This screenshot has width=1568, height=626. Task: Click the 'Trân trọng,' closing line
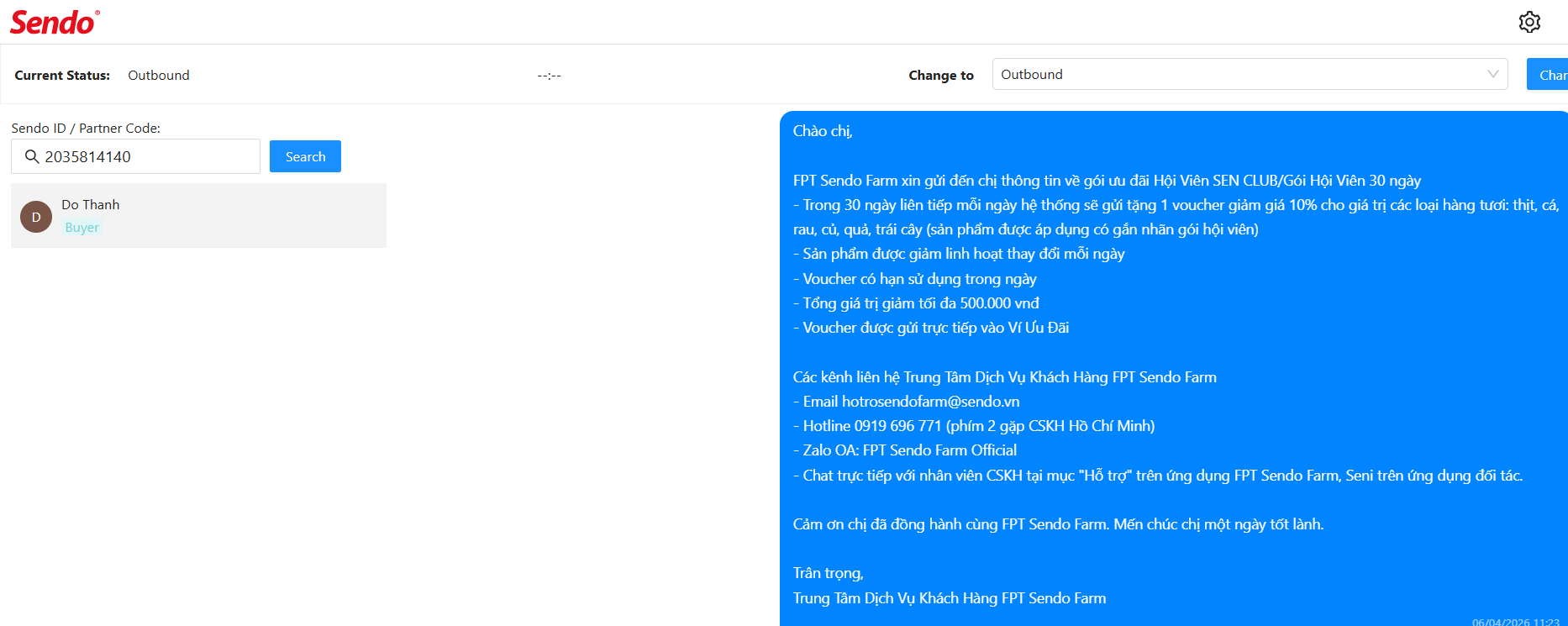[829, 573]
